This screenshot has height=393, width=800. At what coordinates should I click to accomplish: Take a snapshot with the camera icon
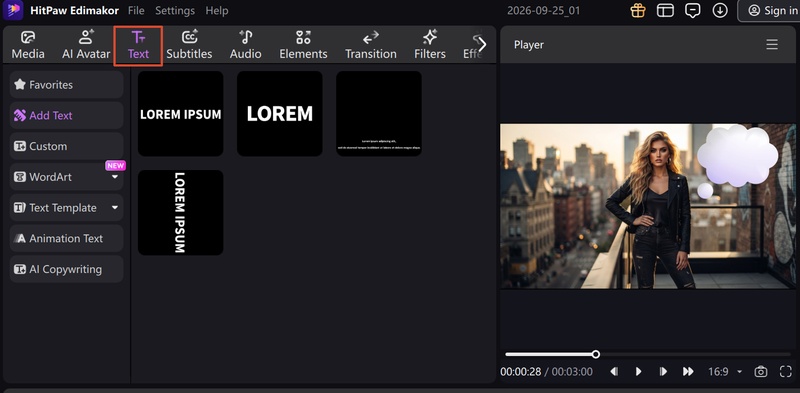pyautogui.click(x=761, y=372)
